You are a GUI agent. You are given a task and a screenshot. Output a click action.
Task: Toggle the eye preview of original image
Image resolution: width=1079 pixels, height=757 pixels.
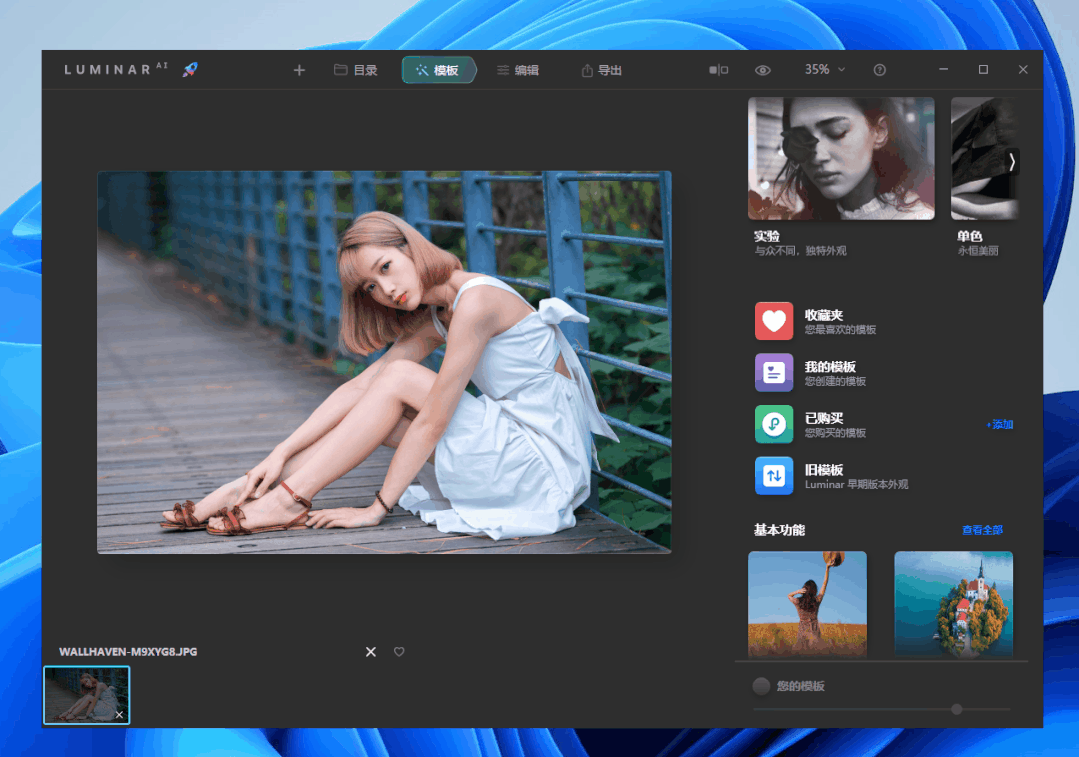[x=762, y=70]
